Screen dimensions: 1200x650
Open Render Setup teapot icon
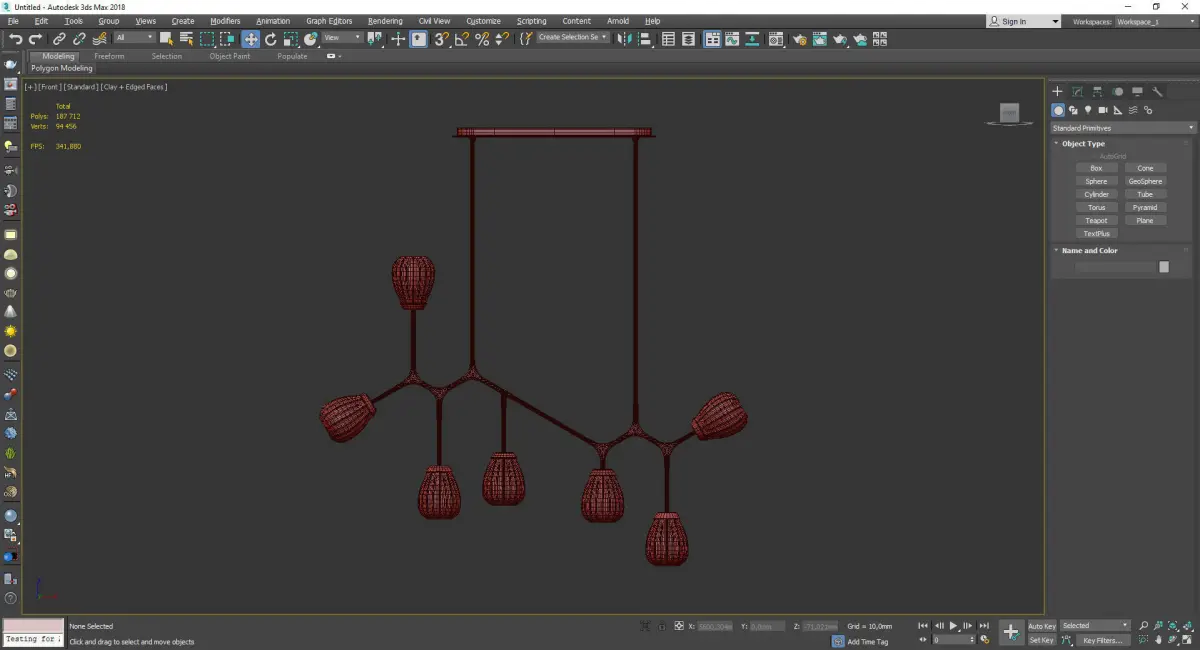point(800,39)
